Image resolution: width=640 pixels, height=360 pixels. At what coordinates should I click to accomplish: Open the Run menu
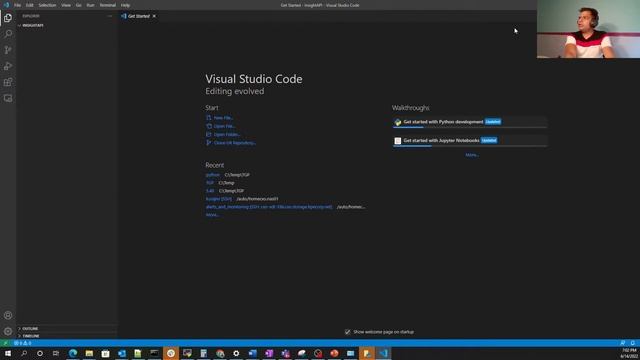coord(91,5)
